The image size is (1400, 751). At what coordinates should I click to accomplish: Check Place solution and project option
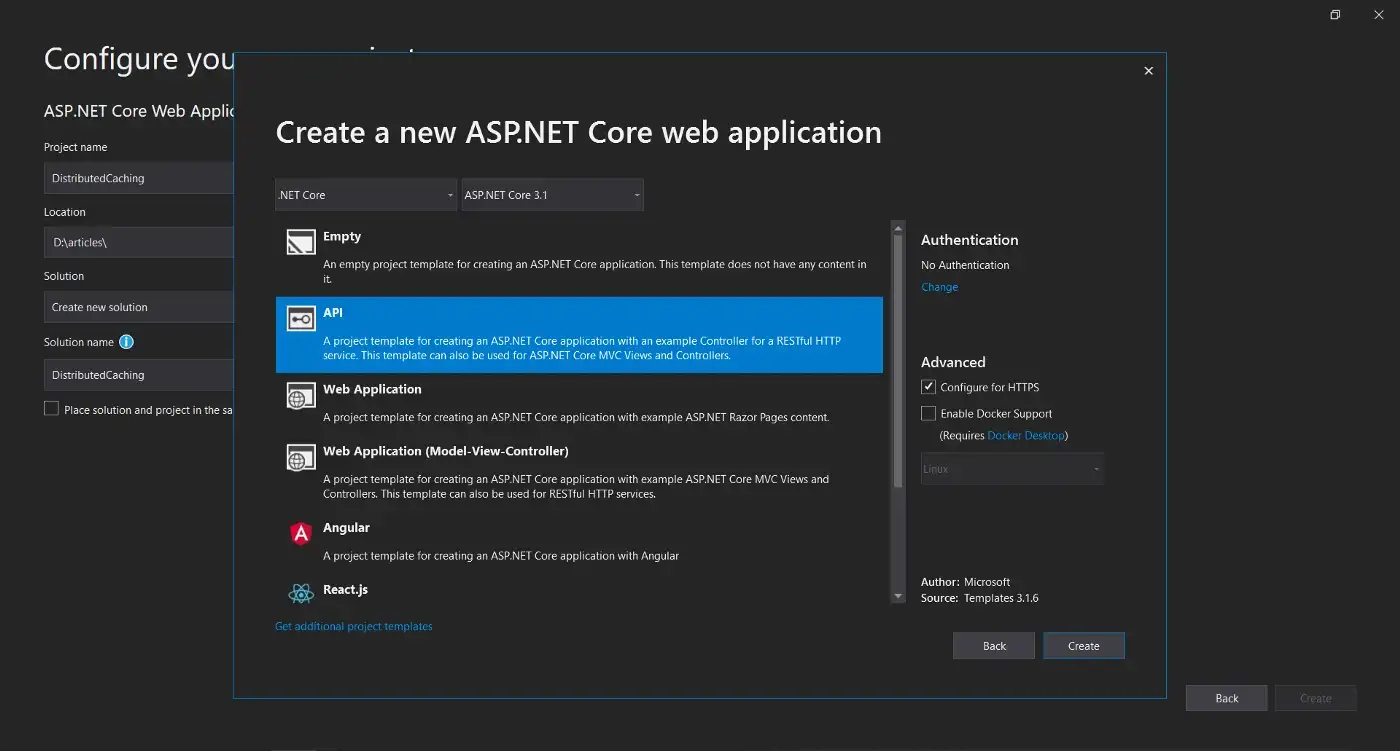51,409
